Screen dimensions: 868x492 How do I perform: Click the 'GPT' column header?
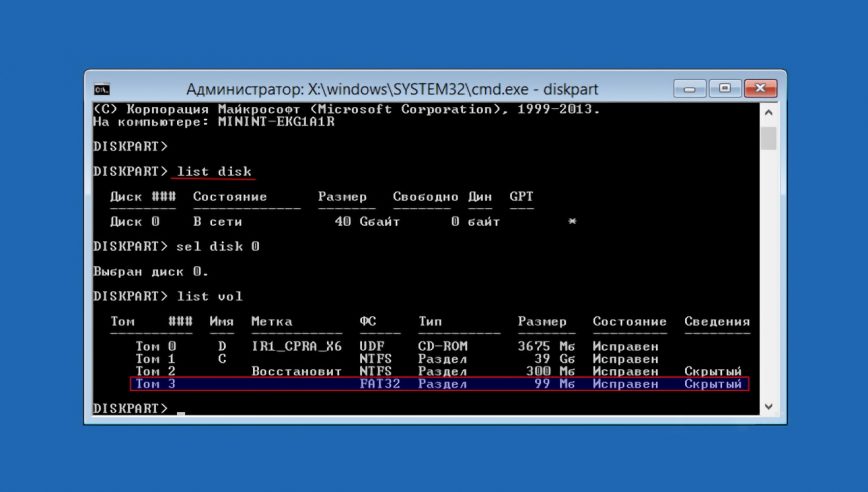tap(521, 196)
